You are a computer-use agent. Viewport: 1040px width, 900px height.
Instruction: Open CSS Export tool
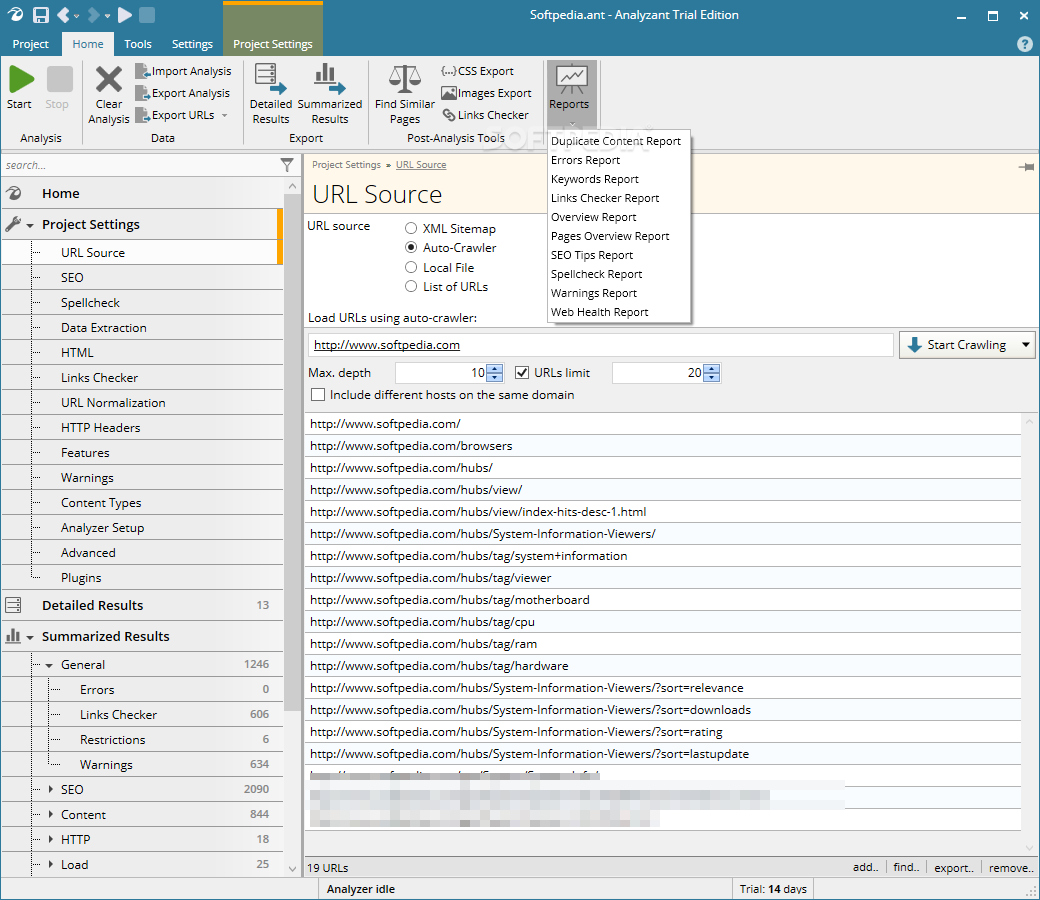click(x=478, y=71)
